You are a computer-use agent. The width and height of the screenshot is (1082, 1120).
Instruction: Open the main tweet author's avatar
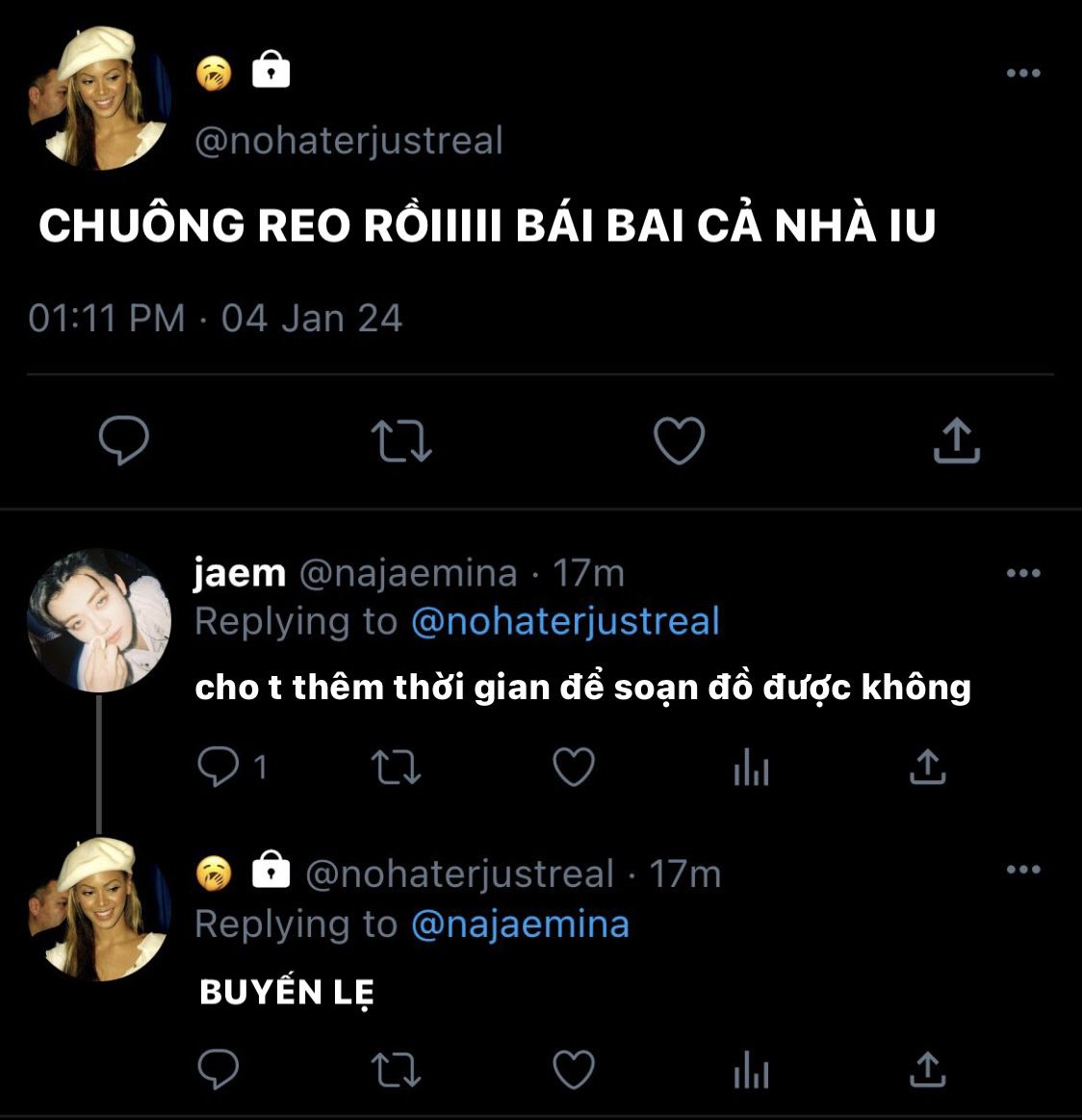coord(99,98)
